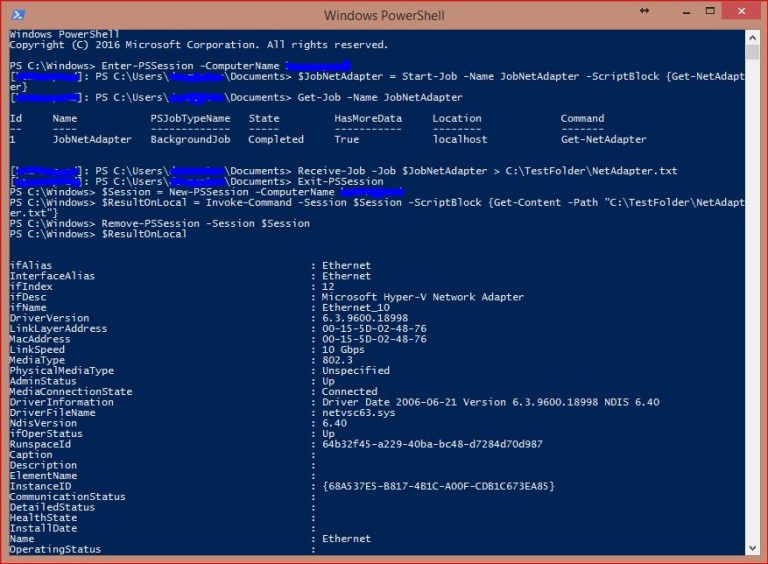Click the 'InstallDate' property name

pyautogui.click(x=43, y=529)
